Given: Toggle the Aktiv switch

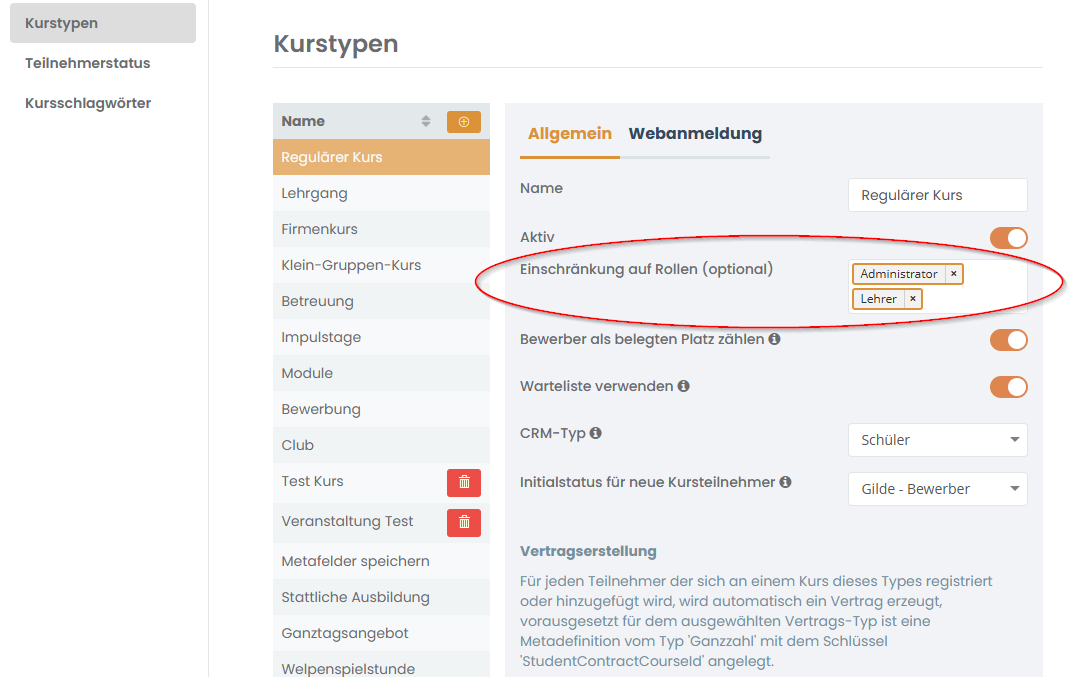Looking at the screenshot, I should coord(1008,237).
